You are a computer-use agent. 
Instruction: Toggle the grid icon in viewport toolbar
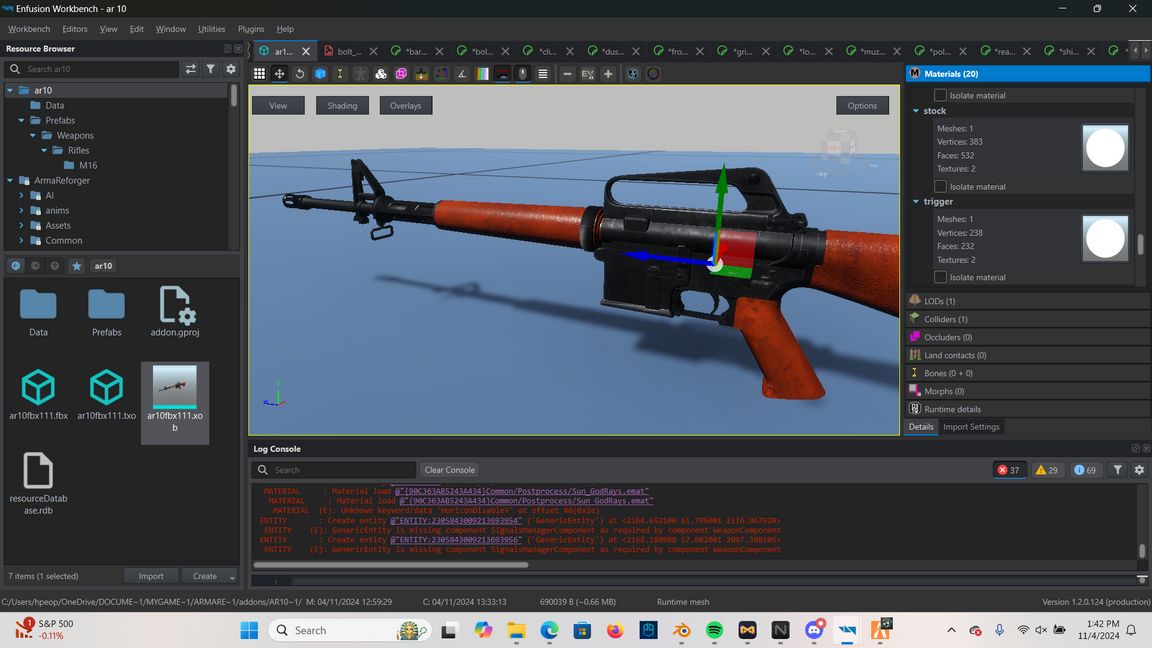click(259, 74)
